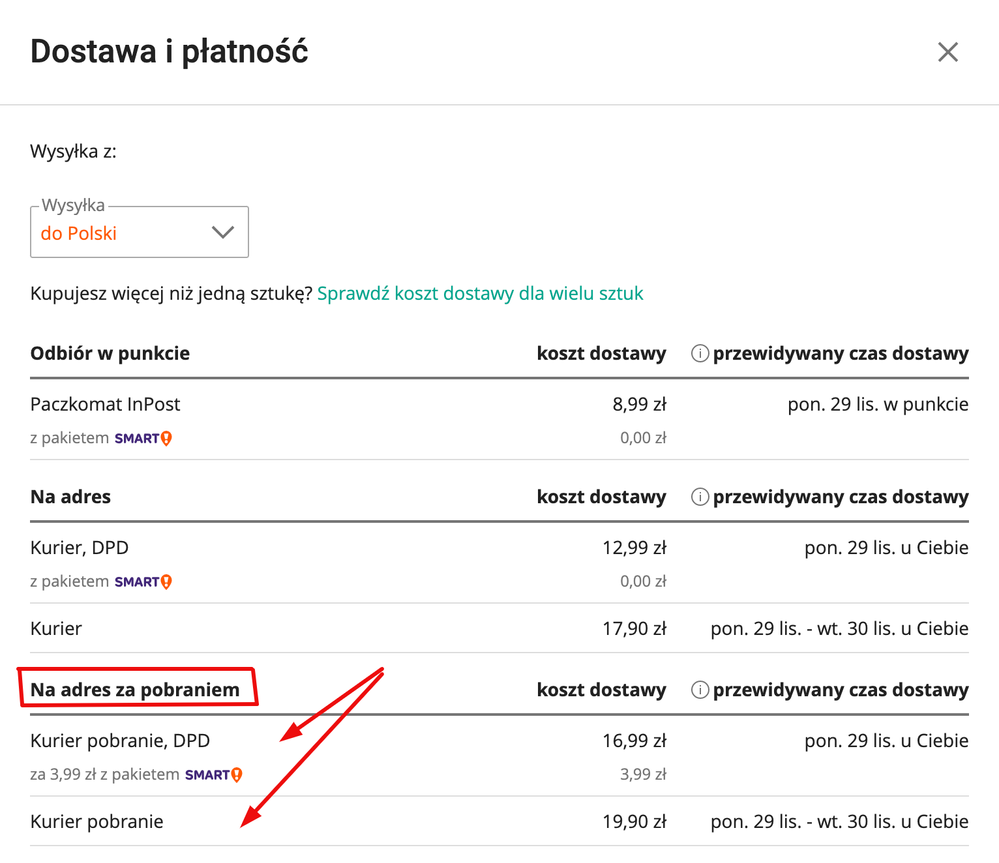Choose Kurier pobranie priced 19,90 zł
This screenshot has width=999, height=863.
pyautogui.click(x=97, y=822)
